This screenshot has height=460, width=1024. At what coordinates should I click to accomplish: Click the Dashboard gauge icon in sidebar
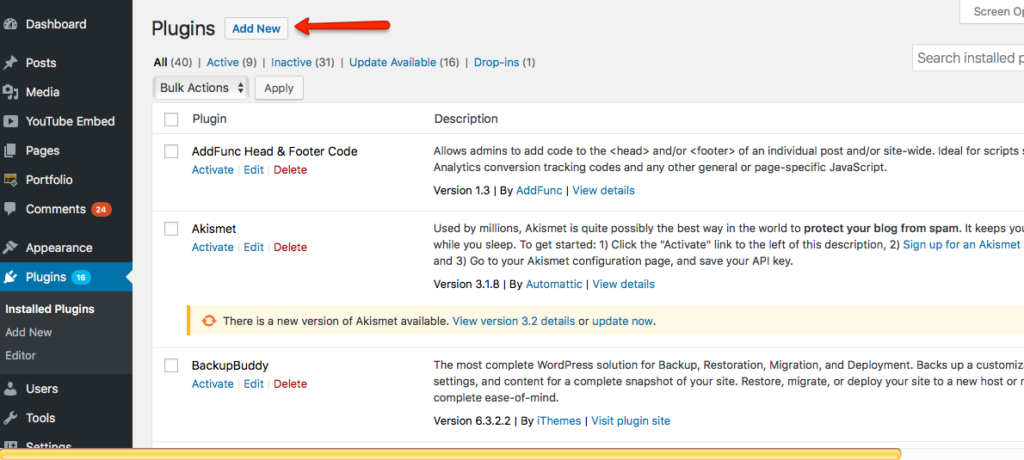[11, 24]
